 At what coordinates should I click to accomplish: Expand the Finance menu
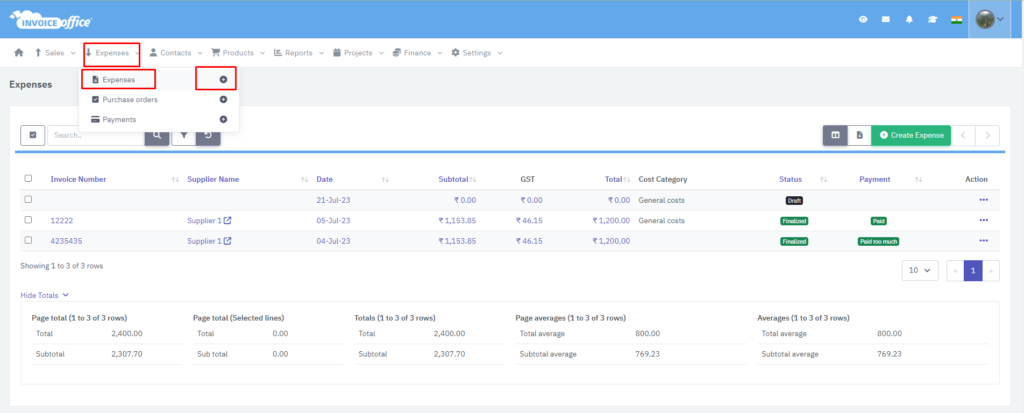click(417, 53)
